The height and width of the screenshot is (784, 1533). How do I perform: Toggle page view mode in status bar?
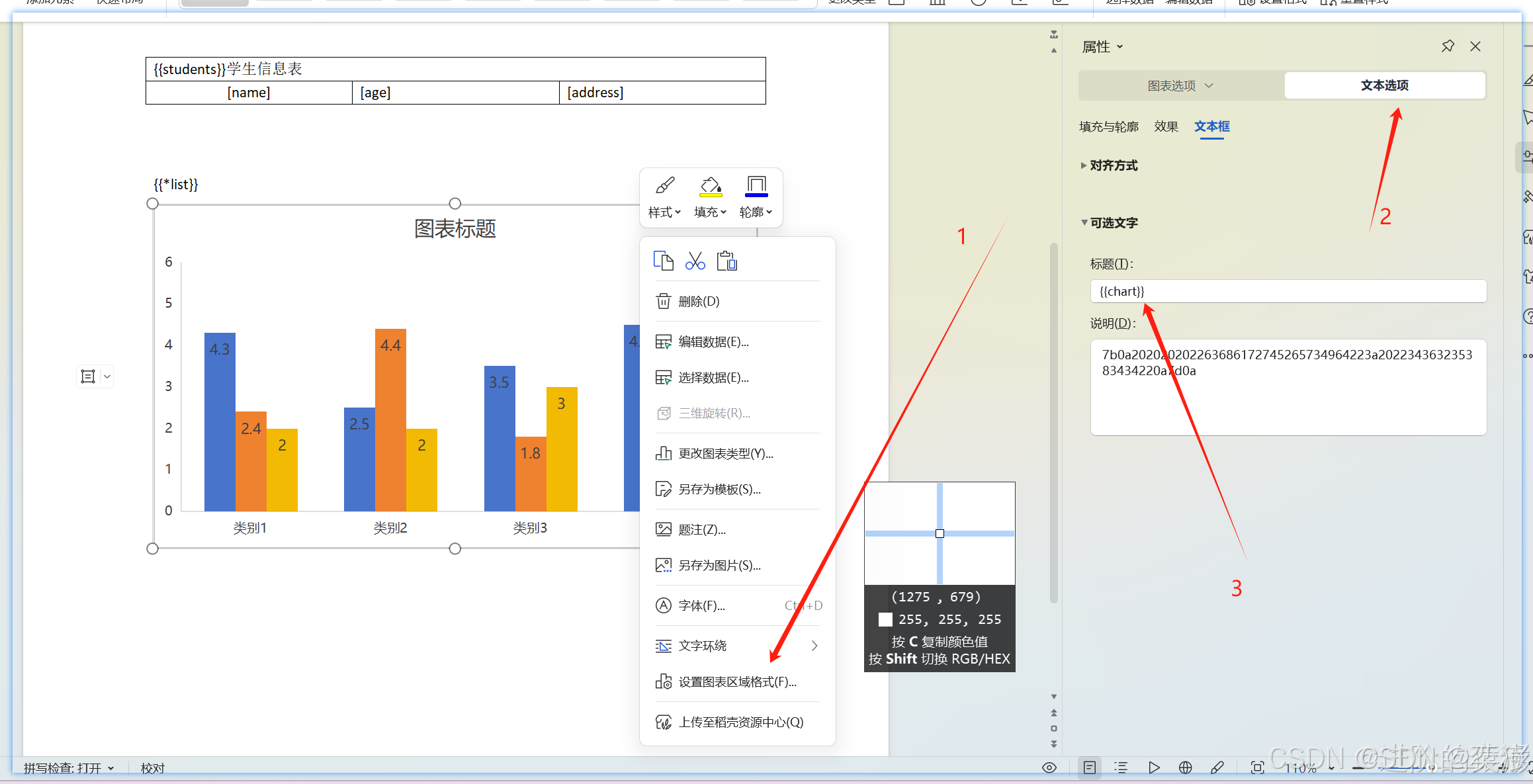(x=1089, y=767)
